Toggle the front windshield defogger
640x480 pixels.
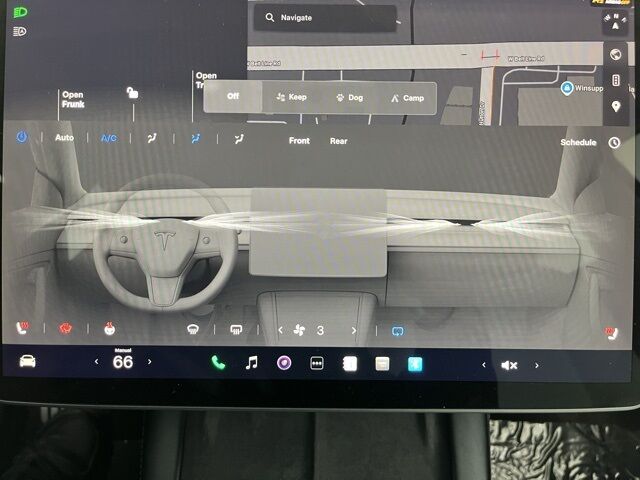click(x=193, y=329)
